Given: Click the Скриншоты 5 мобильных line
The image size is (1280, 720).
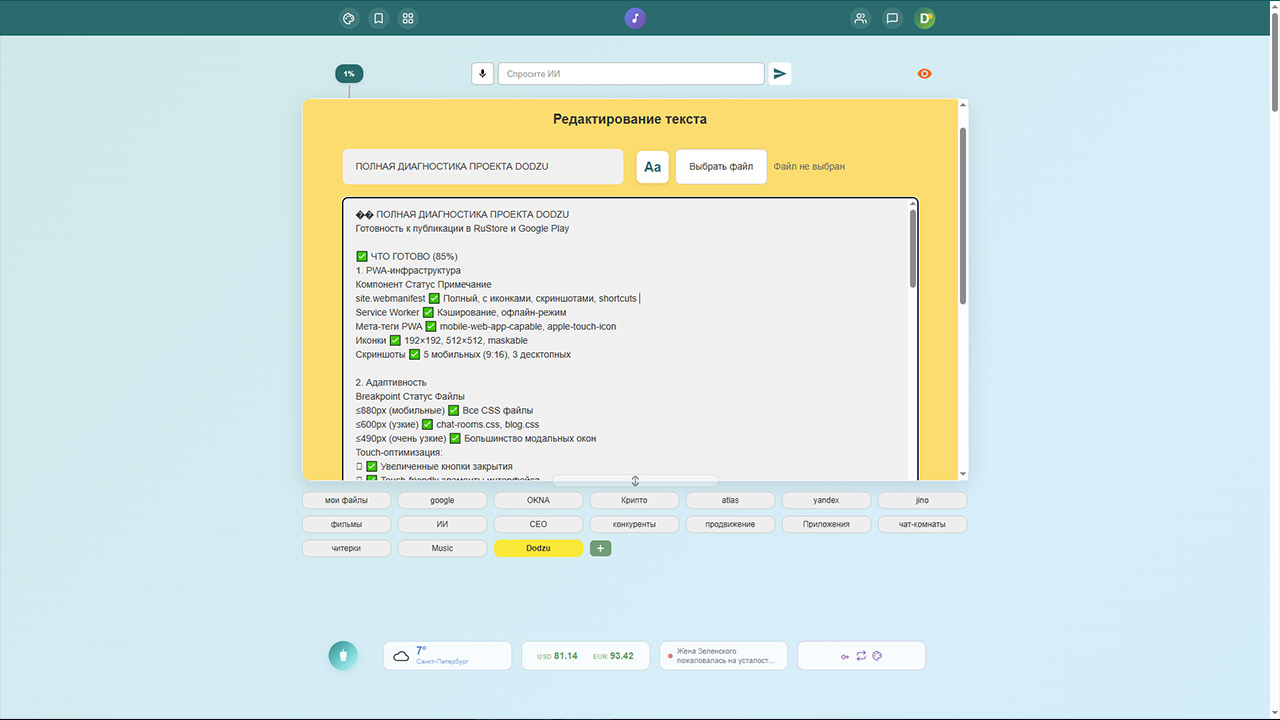Looking at the screenshot, I should click(x=465, y=355).
